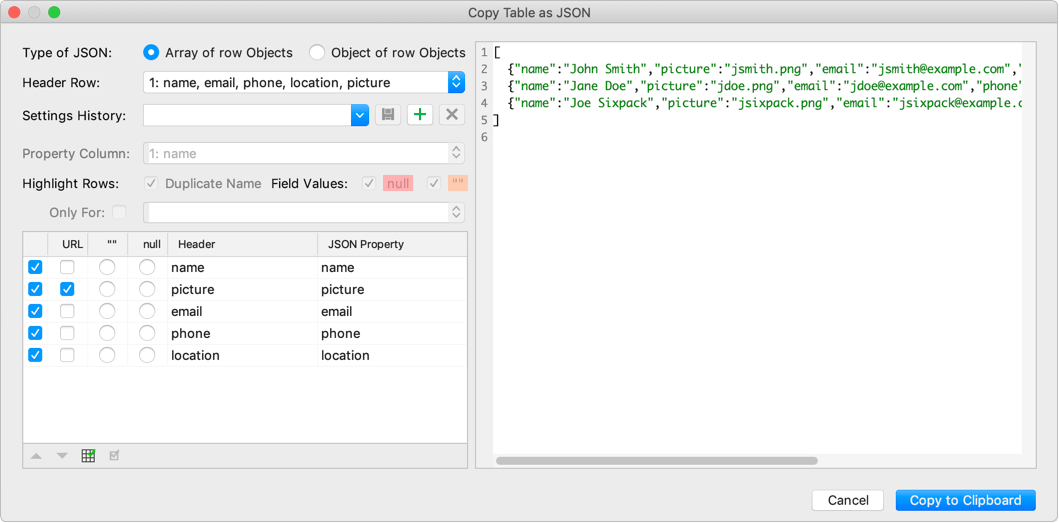Select Array of row Objects radio button
The height and width of the screenshot is (523, 1059).
151,52
